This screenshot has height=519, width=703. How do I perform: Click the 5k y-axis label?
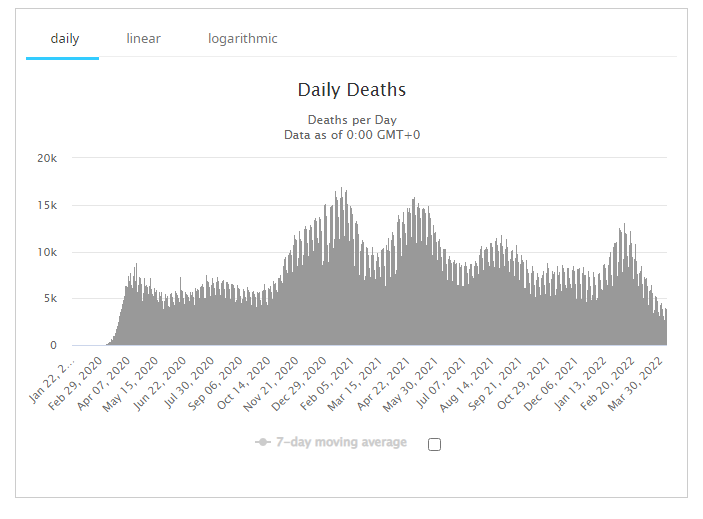[49, 299]
